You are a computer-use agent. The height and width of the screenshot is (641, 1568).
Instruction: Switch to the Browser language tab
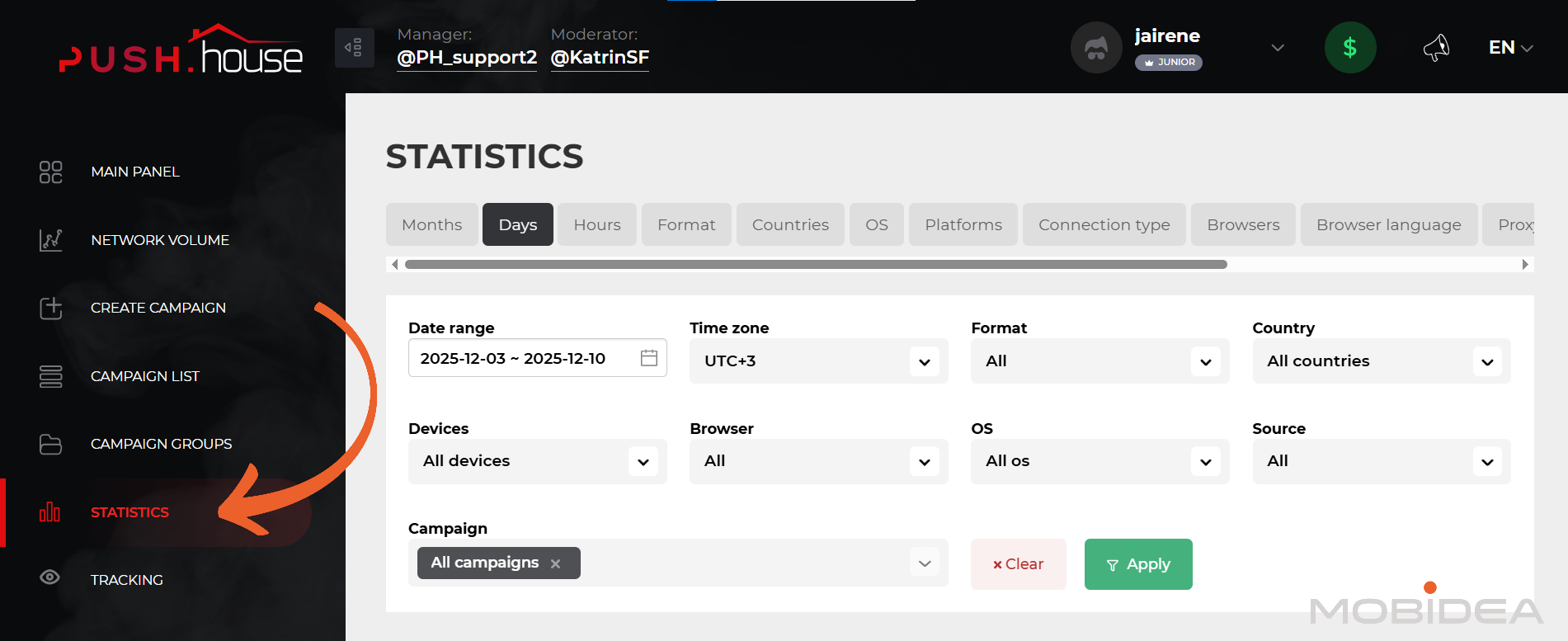pos(1389,224)
